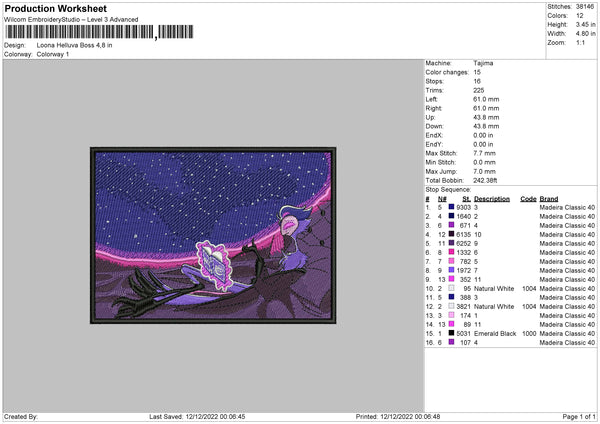Select the Width value 4.80 in
600x424 pixels.
click(585, 34)
